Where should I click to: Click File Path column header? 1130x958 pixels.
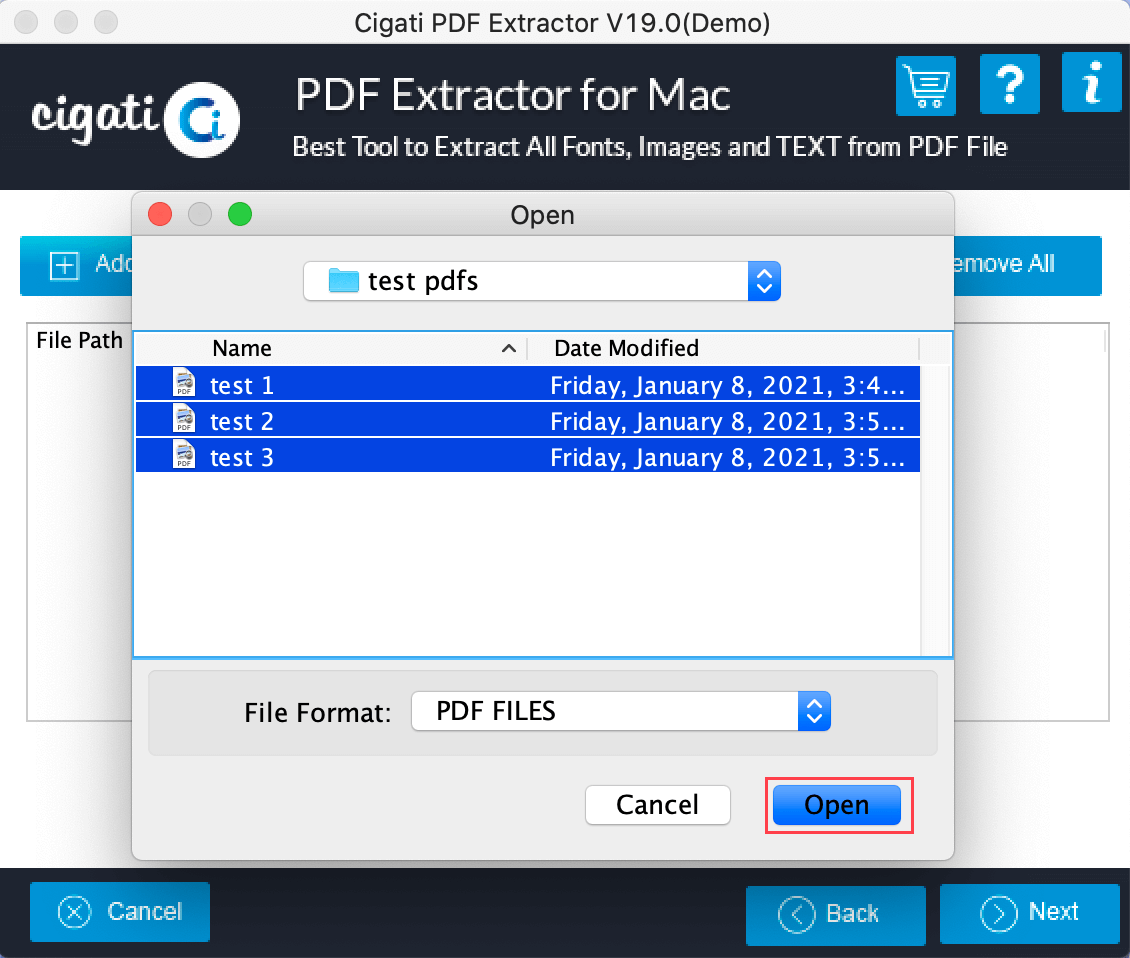coord(80,340)
